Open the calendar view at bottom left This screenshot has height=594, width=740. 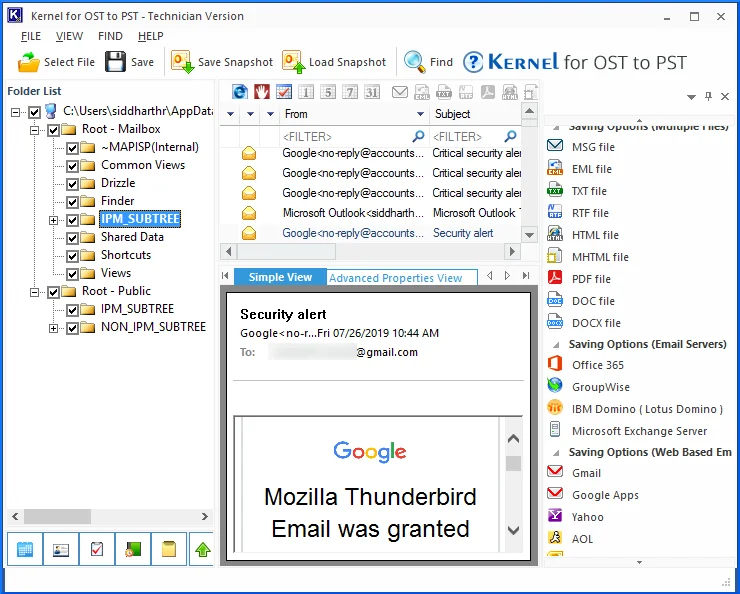point(25,549)
